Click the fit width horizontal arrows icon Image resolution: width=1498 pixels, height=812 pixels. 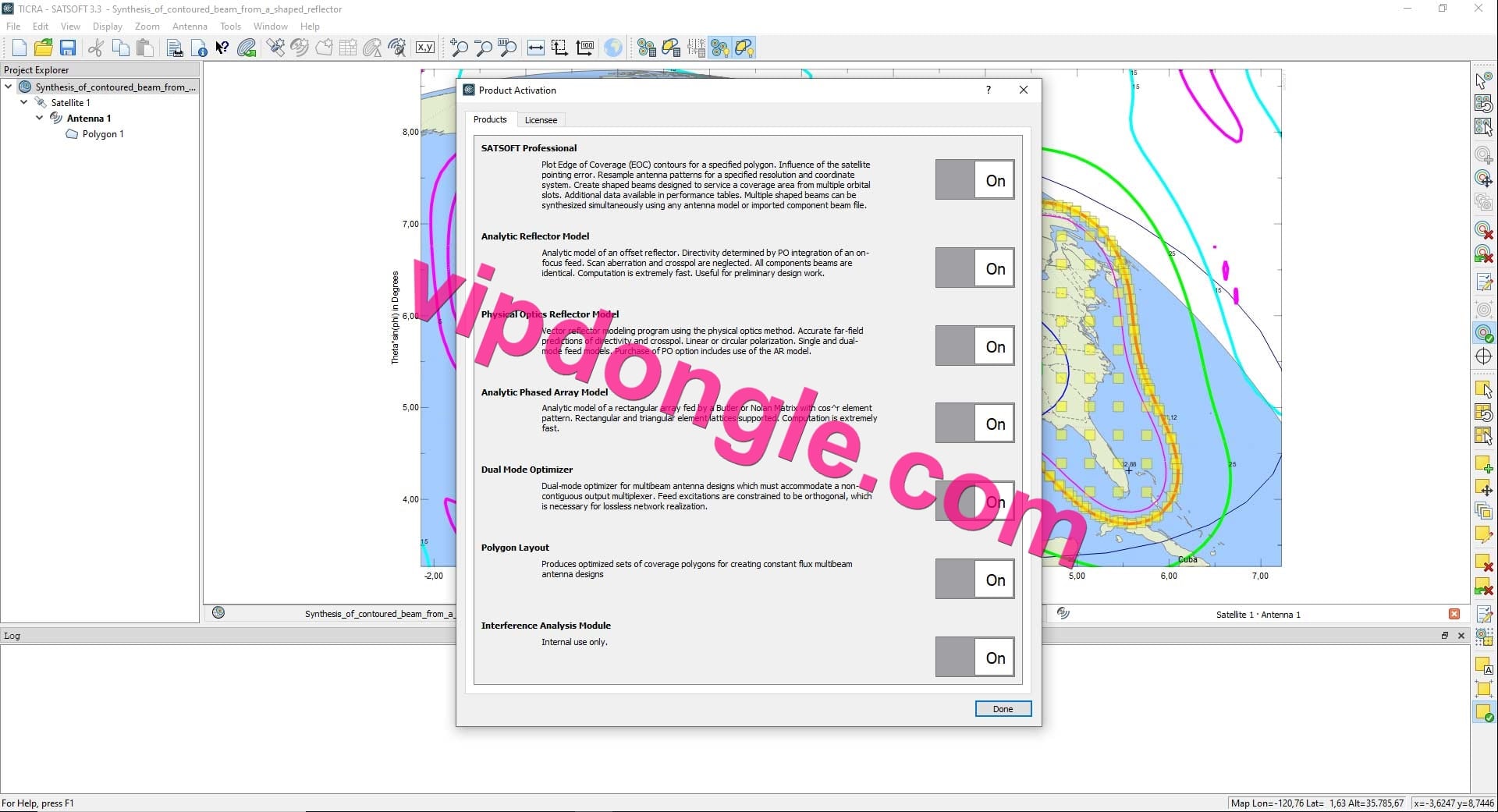point(536,48)
